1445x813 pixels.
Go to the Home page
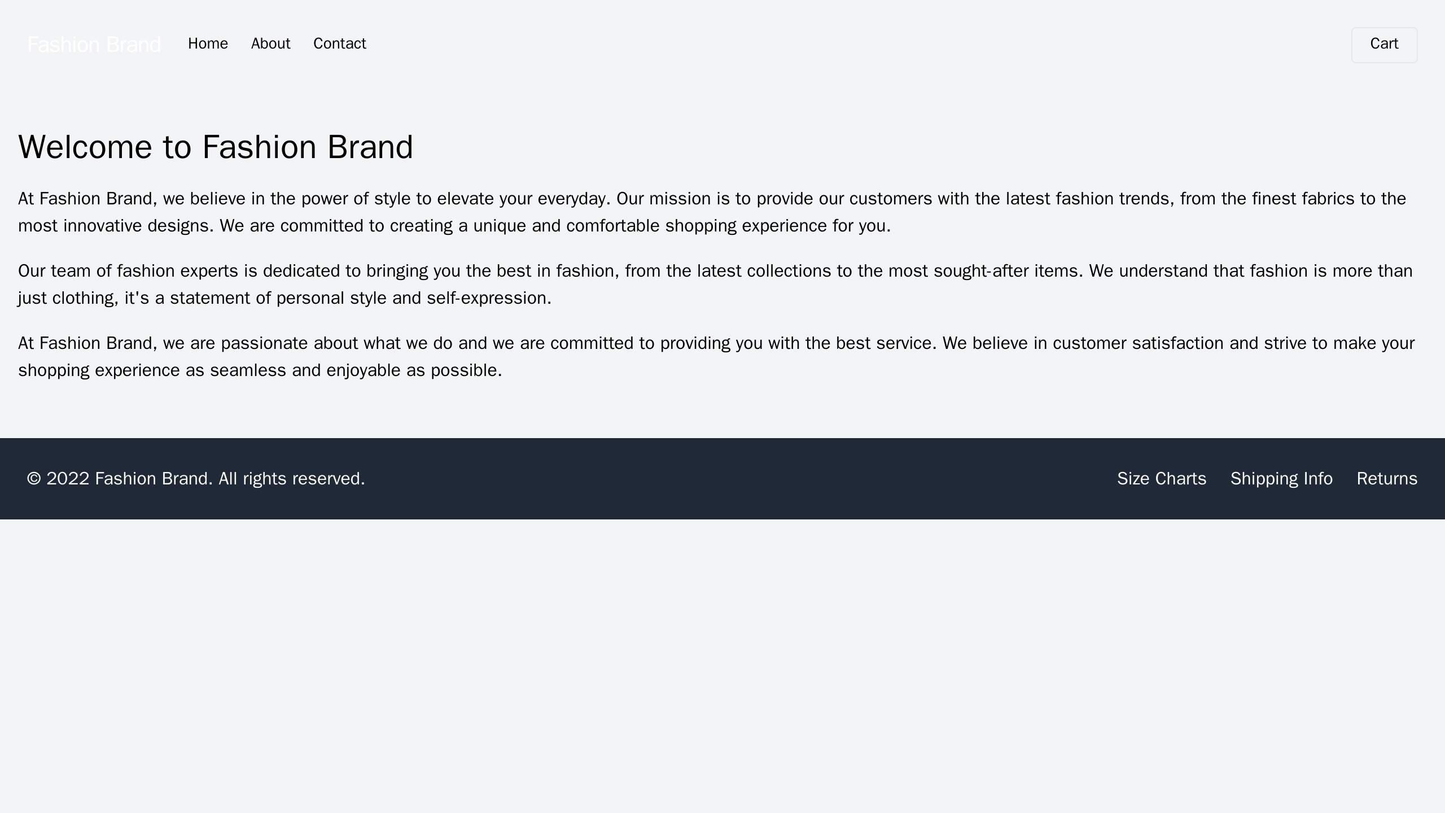(x=208, y=44)
